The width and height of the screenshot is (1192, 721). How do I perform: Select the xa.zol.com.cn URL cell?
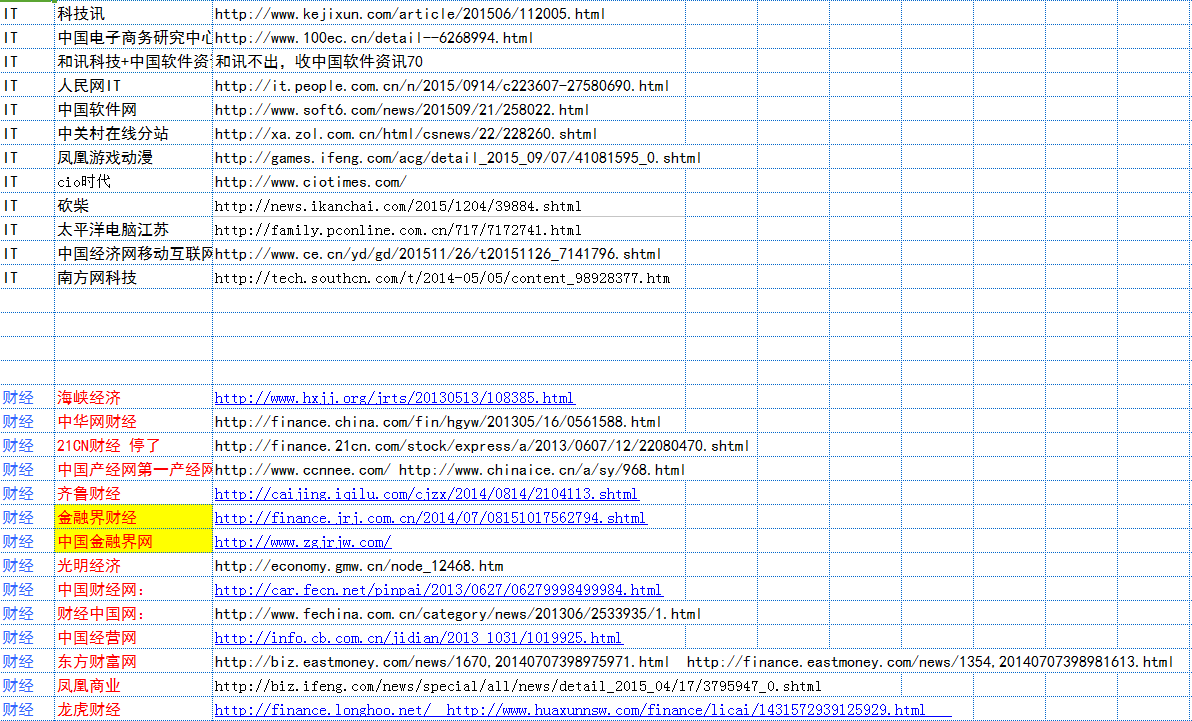pyautogui.click(x=449, y=134)
